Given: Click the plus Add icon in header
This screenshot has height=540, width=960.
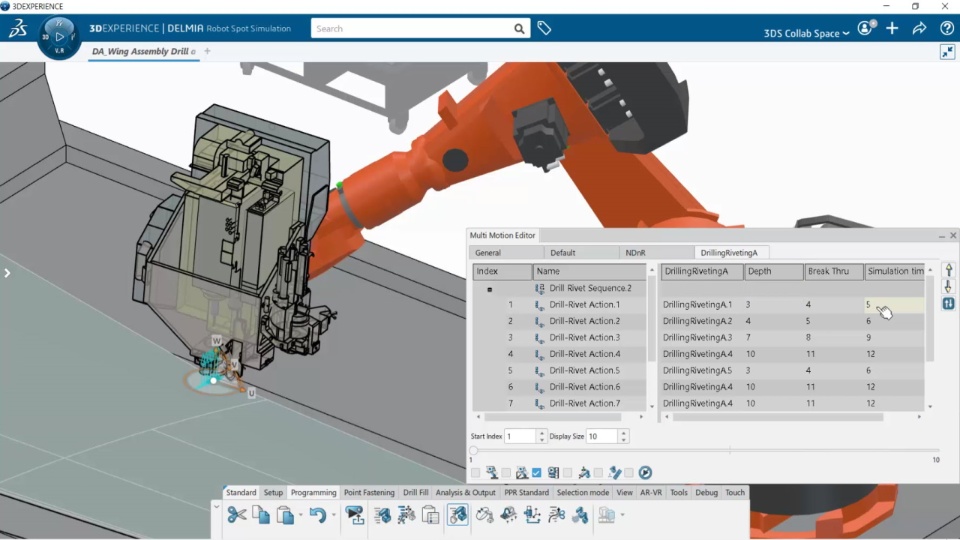Looking at the screenshot, I should pyautogui.click(x=892, y=28).
